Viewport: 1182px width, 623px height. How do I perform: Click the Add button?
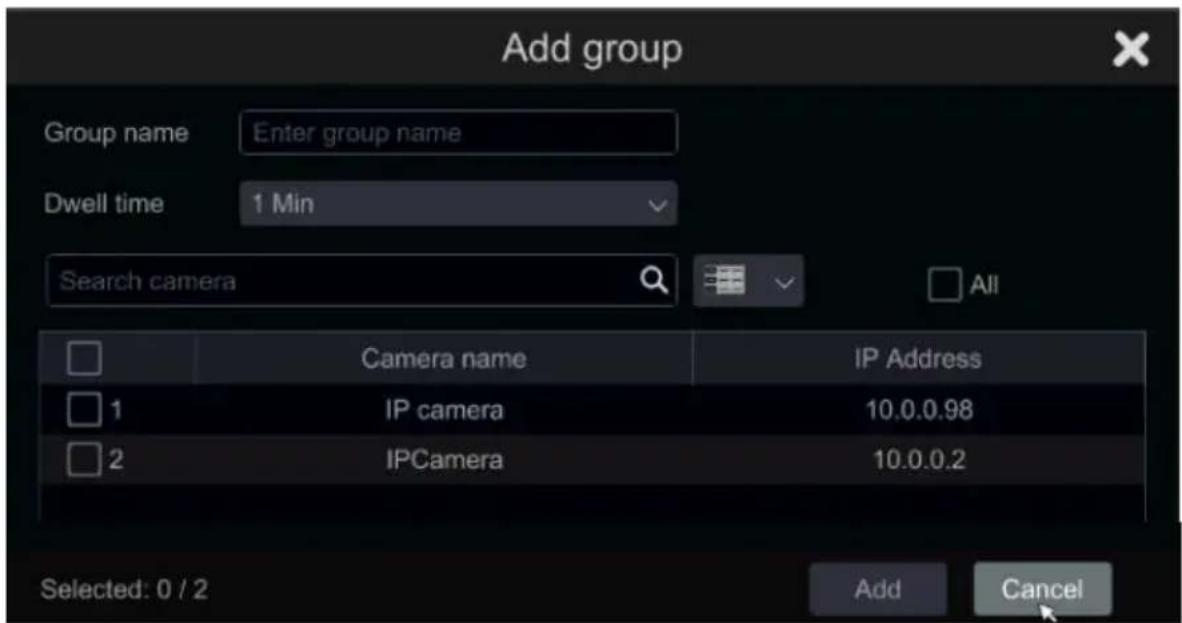877,589
